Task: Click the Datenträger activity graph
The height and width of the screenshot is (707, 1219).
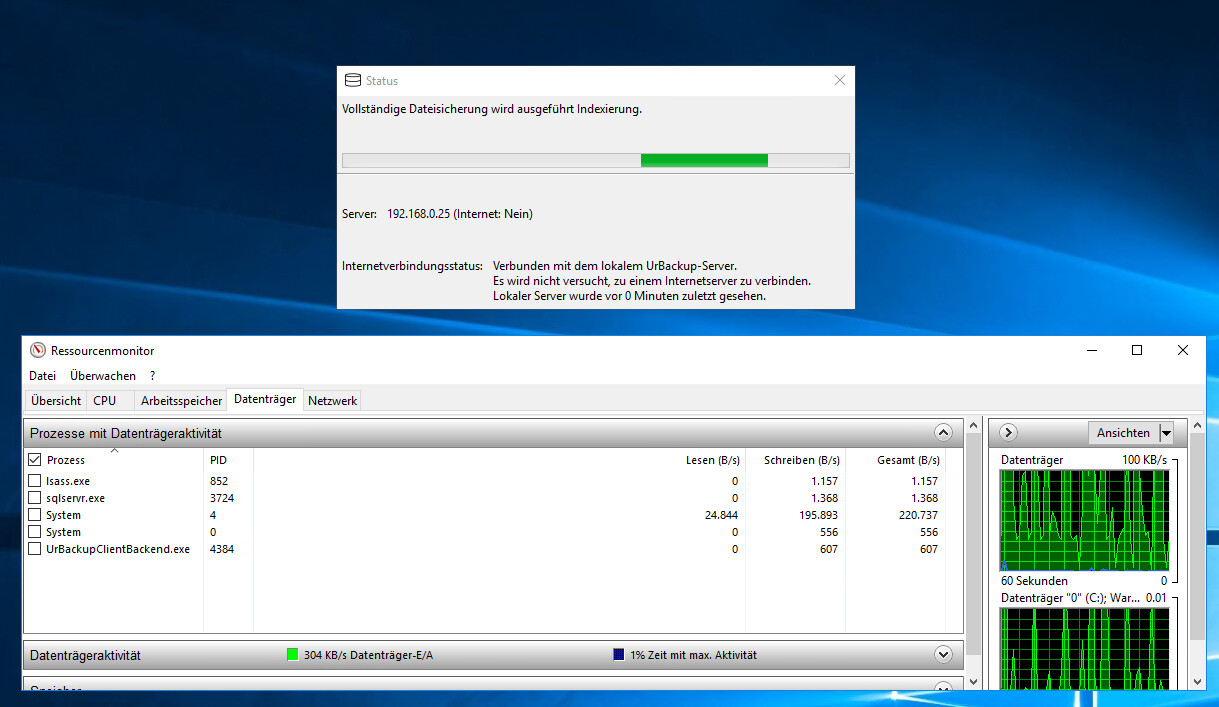Action: click(1084, 520)
